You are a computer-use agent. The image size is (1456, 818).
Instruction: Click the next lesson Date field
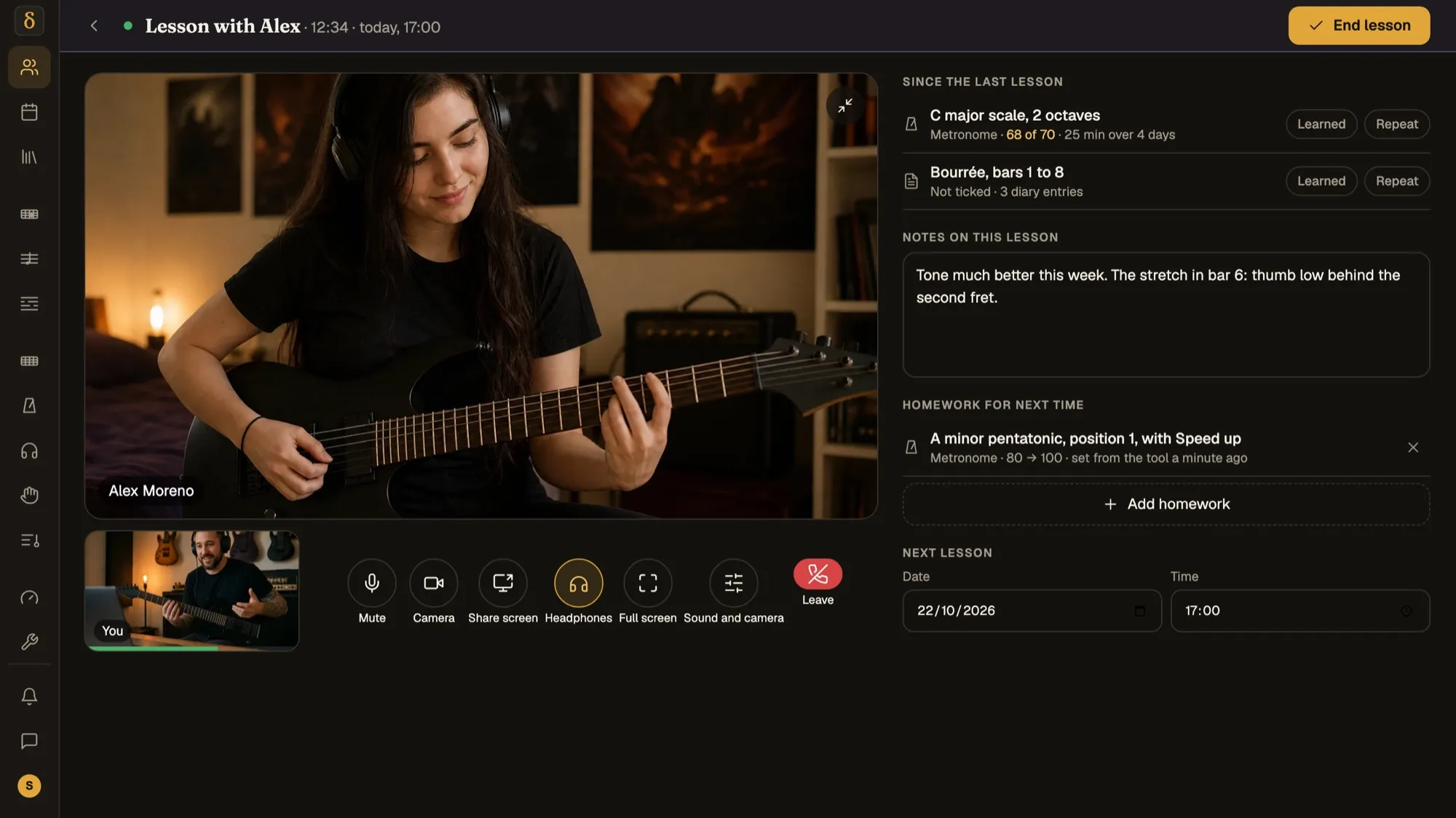point(1032,611)
